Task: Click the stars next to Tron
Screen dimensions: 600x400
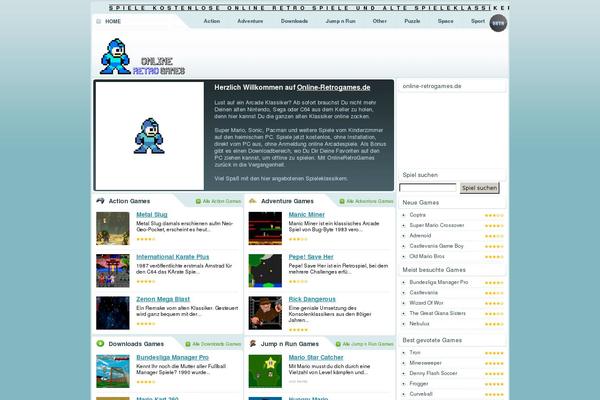Action: pos(494,353)
